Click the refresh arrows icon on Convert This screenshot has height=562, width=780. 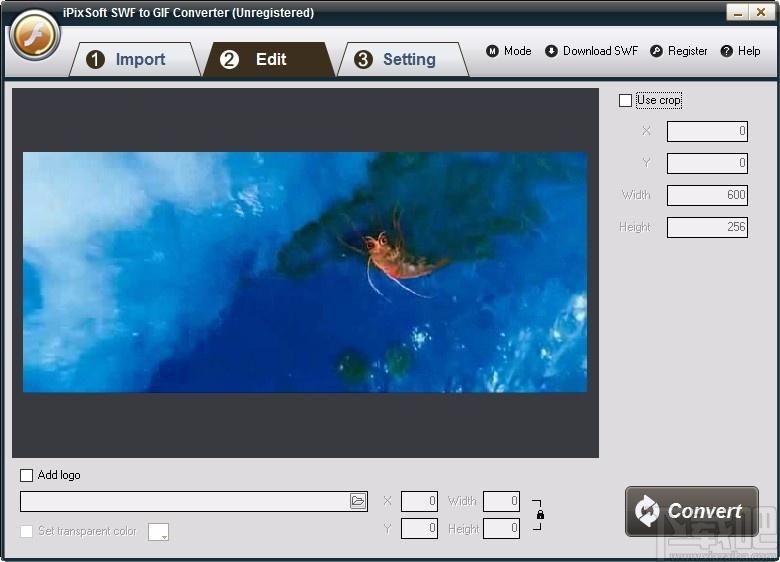[x=647, y=511]
